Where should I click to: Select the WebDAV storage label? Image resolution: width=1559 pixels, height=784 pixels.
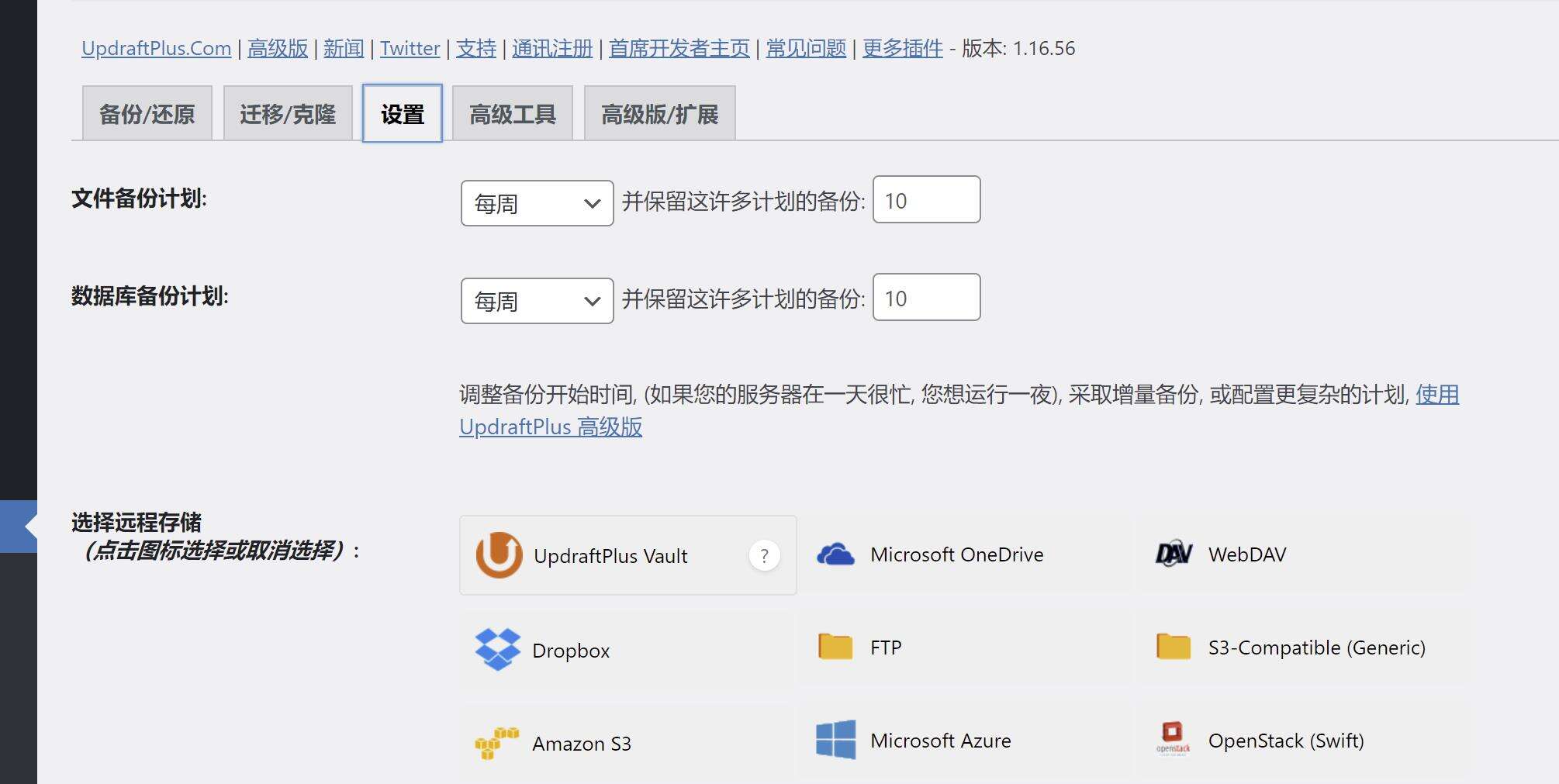(x=1247, y=554)
